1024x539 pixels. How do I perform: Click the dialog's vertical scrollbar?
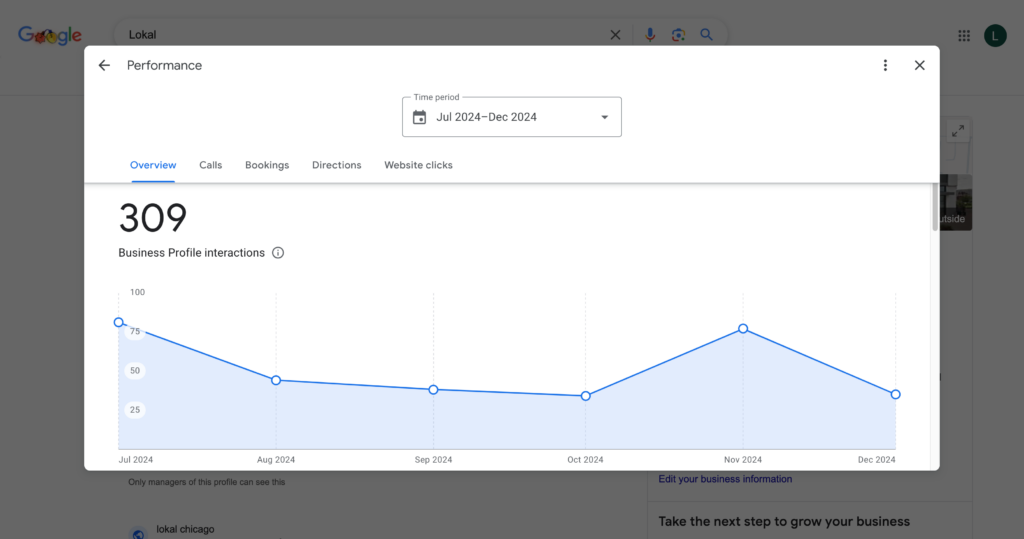(x=935, y=208)
